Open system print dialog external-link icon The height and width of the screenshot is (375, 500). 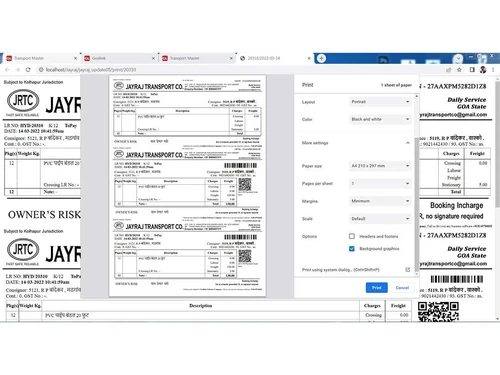coord(407,270)
